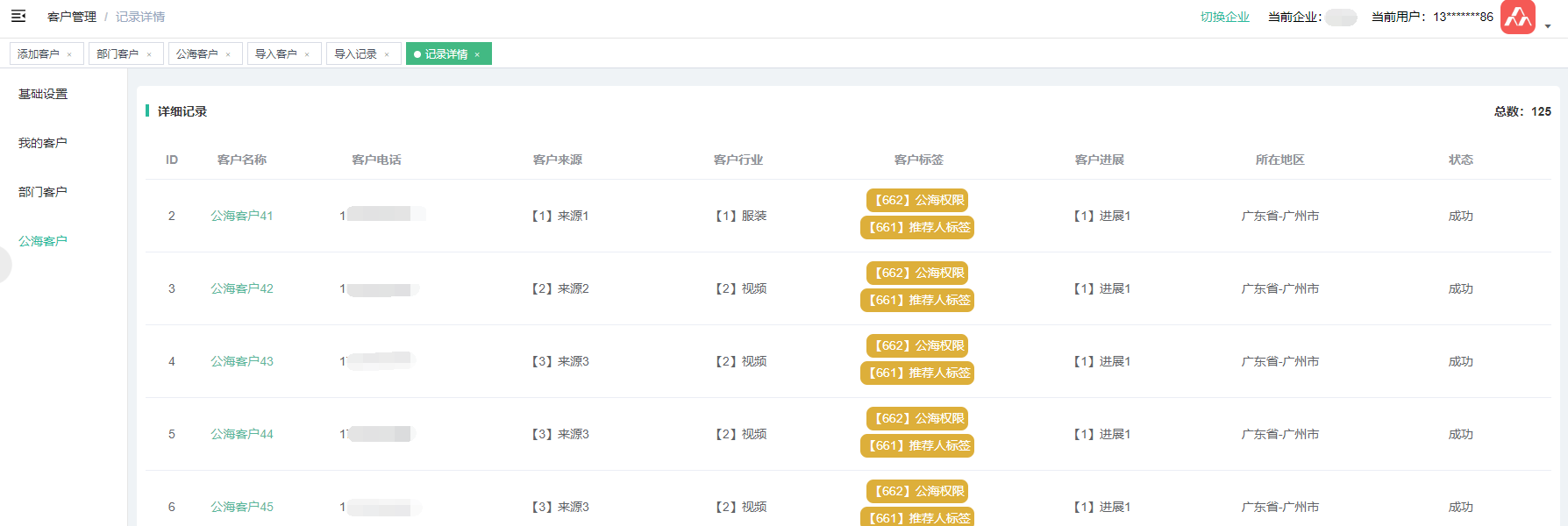The height and width of the screenshot is (526, 1568).
Task: Open 我的客户 in the sidebar
Action: [43, 143]
